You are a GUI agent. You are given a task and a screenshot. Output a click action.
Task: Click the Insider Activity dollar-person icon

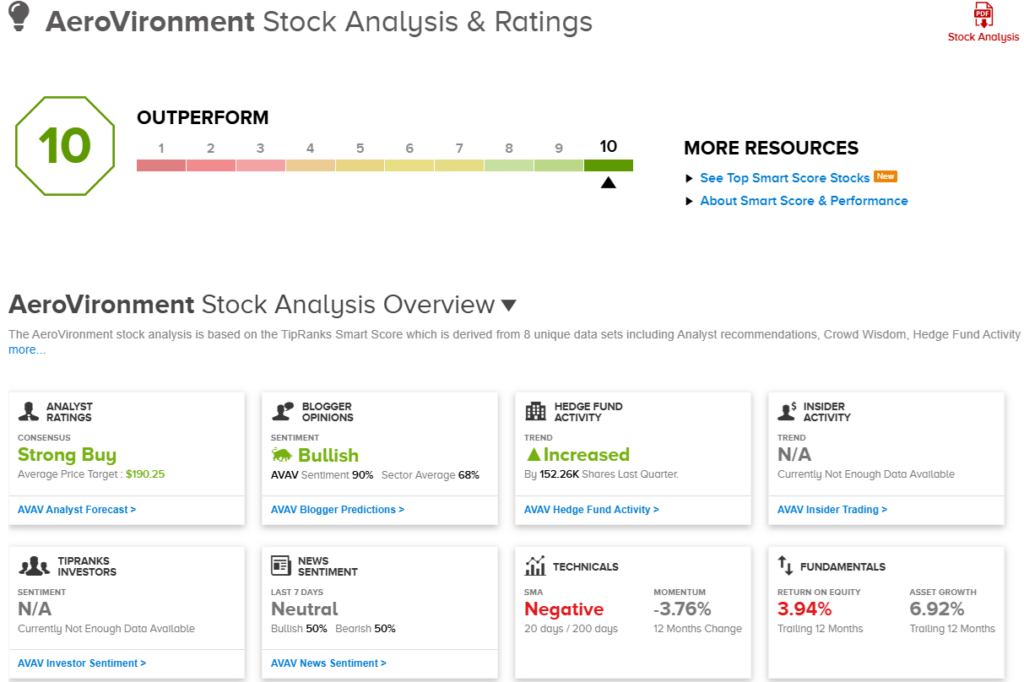pos(787,412)
